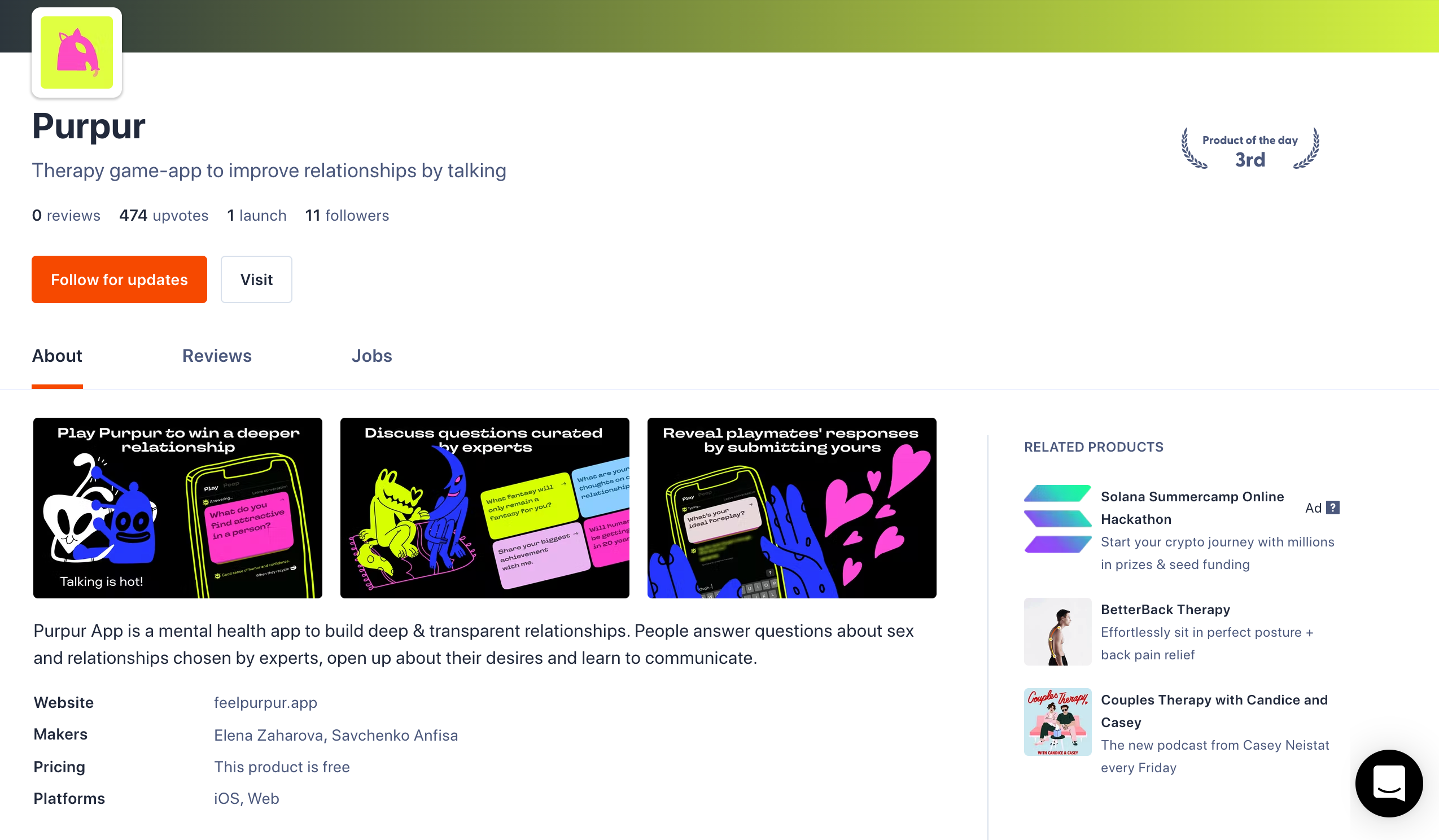1439x840 pixels.
Task: Click the Couples Therapy podcast icon
Action: 1057,722
